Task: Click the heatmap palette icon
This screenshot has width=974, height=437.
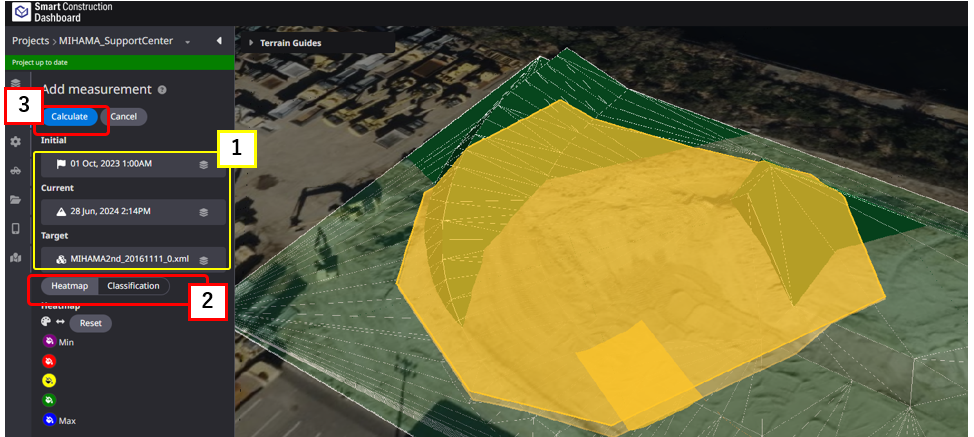Action: click(46, 323)
